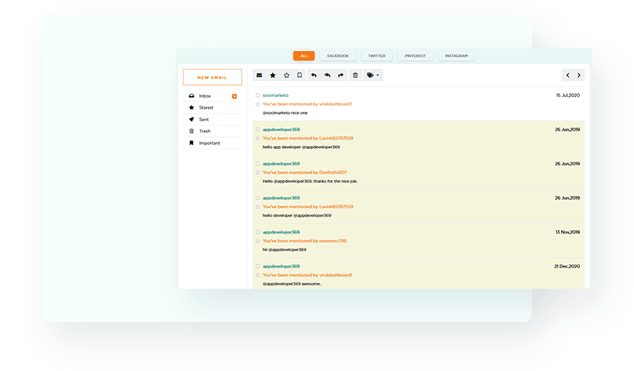634x371 pixels.
Task: Open the Sent folder
Action: pyautogui.click(x=213, y=119)
